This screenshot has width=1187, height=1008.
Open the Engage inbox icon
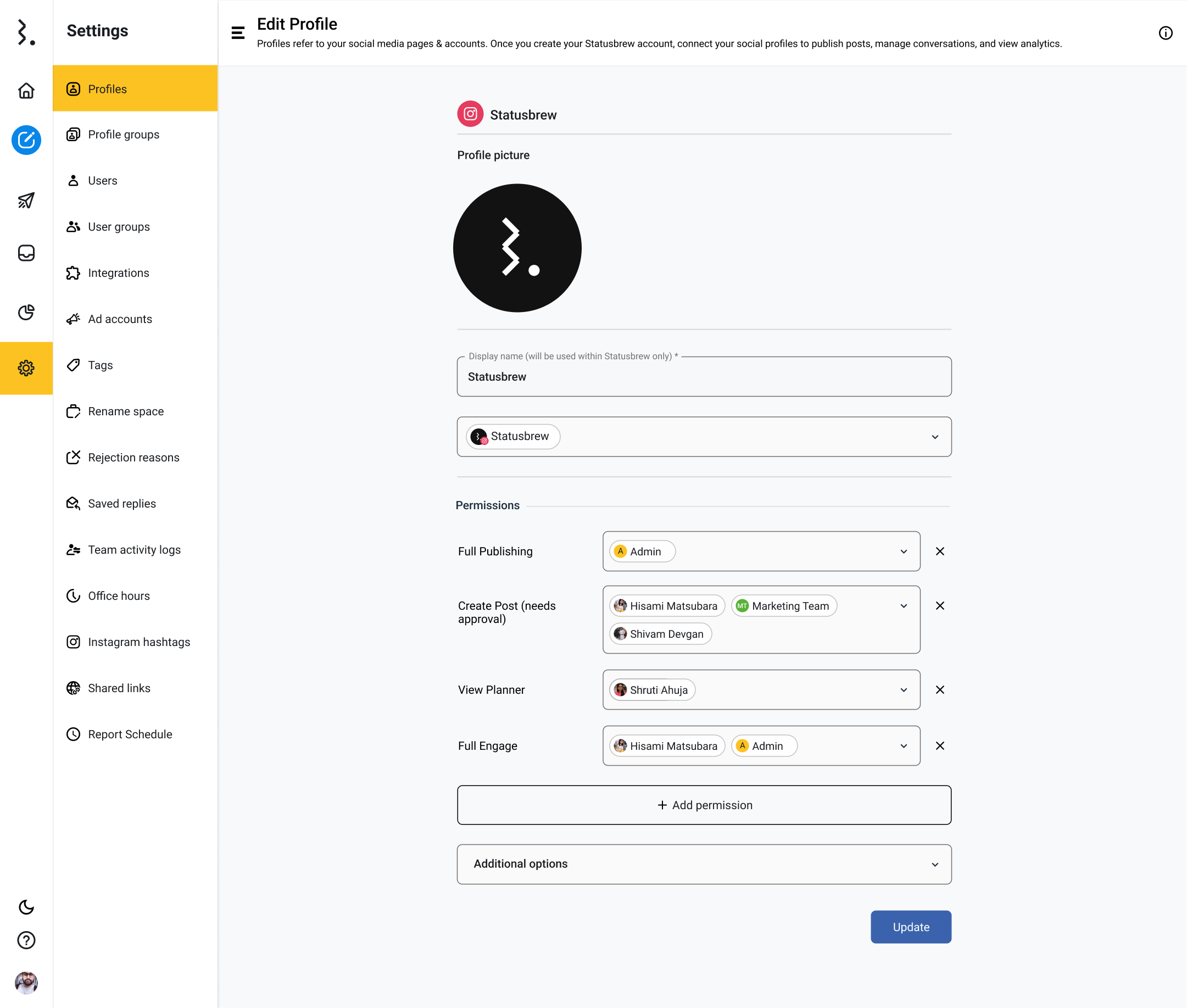(x=26, y=253)
